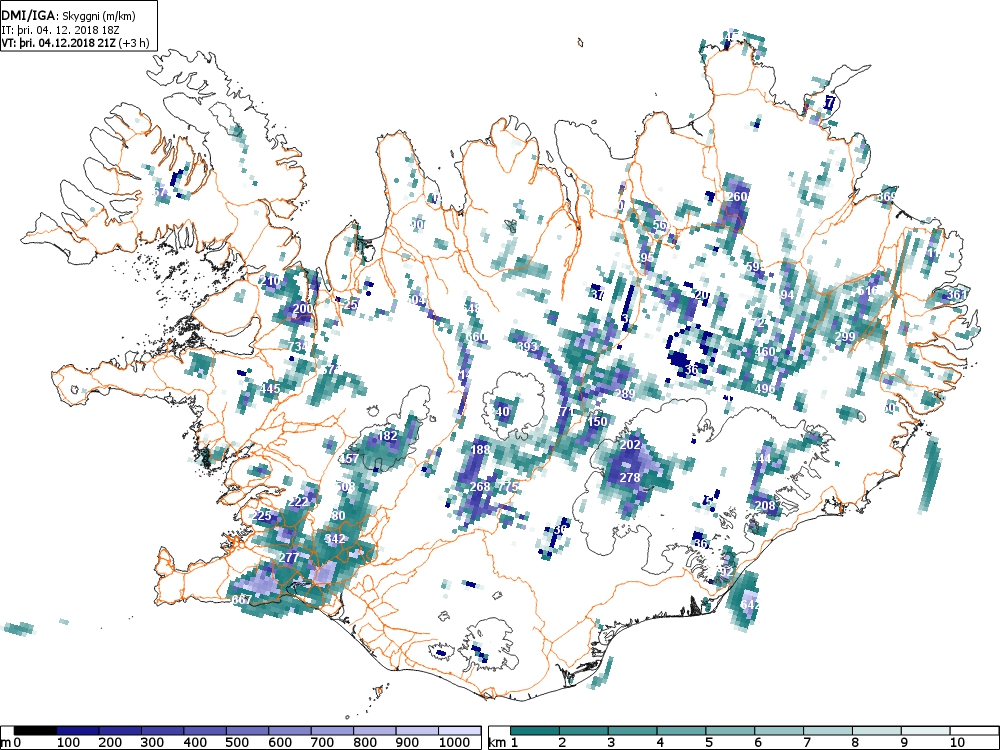Pick the navy legend swatch between 100 and 200
This screenshot has height=750, width=1000.
[78, 731]
